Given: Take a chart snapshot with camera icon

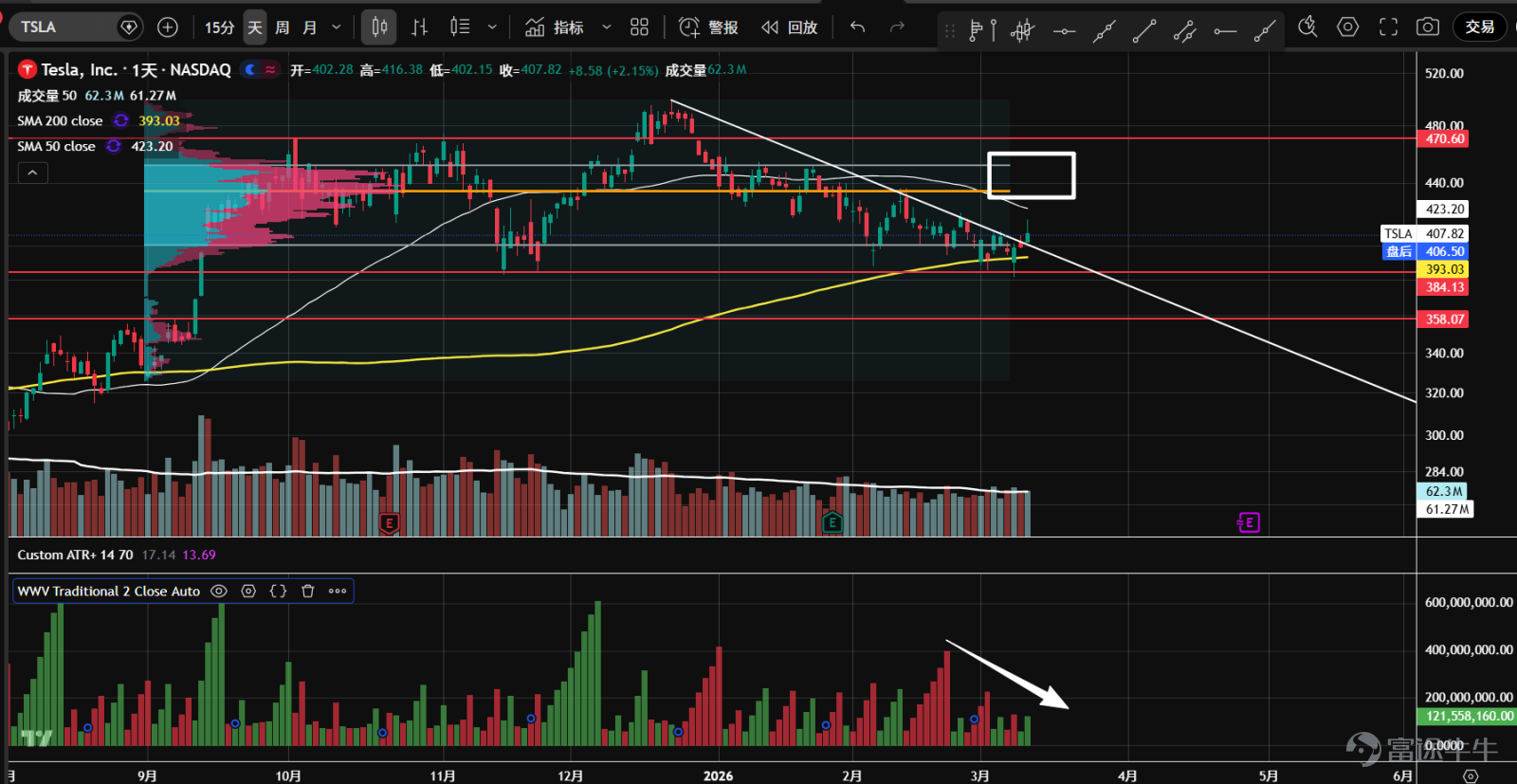Looking at the screenshot, I should click(1427, 27).
